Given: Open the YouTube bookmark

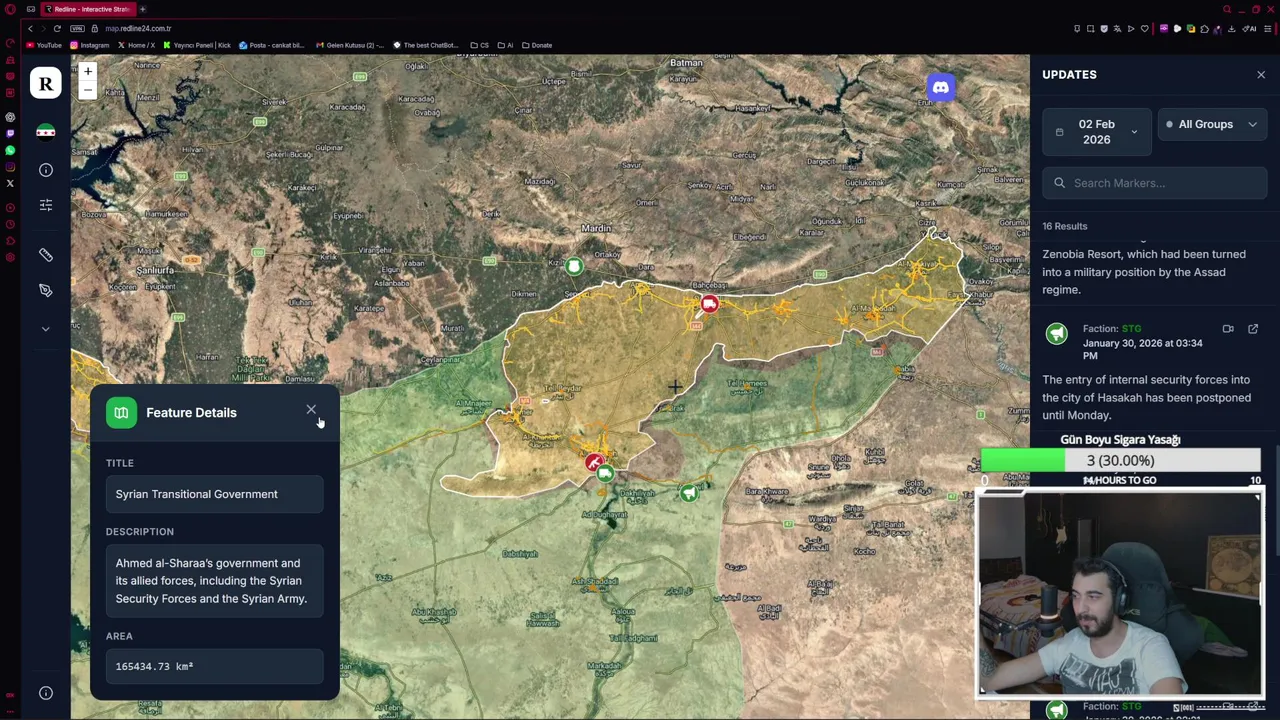Looking at the screenshot, I should point(44,45).
